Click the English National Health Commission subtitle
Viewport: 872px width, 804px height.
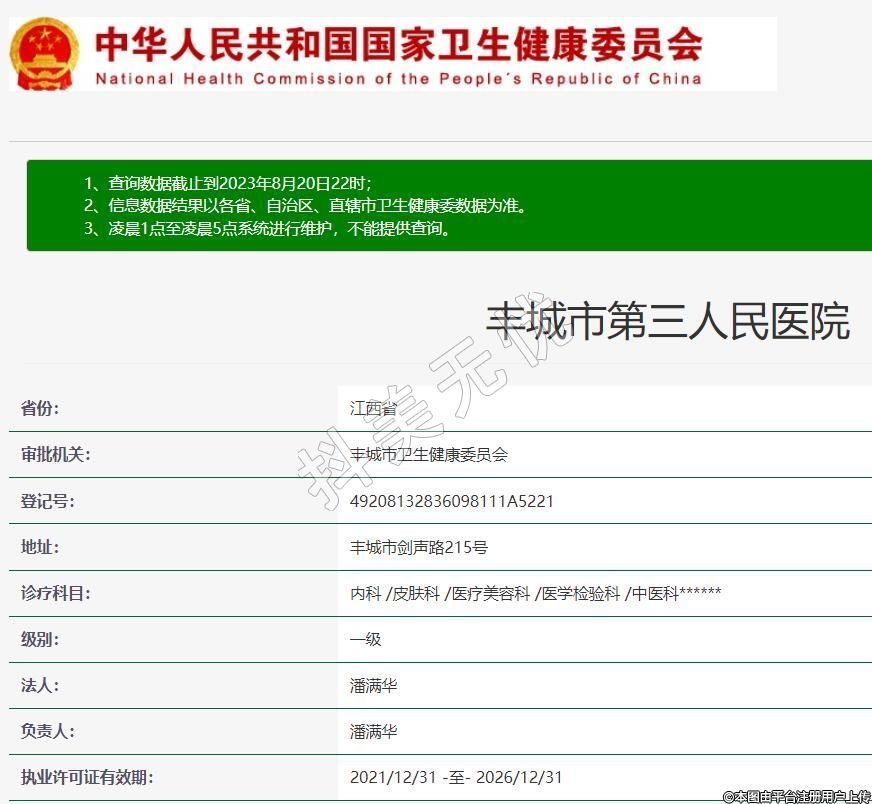(x=398, y=78)
